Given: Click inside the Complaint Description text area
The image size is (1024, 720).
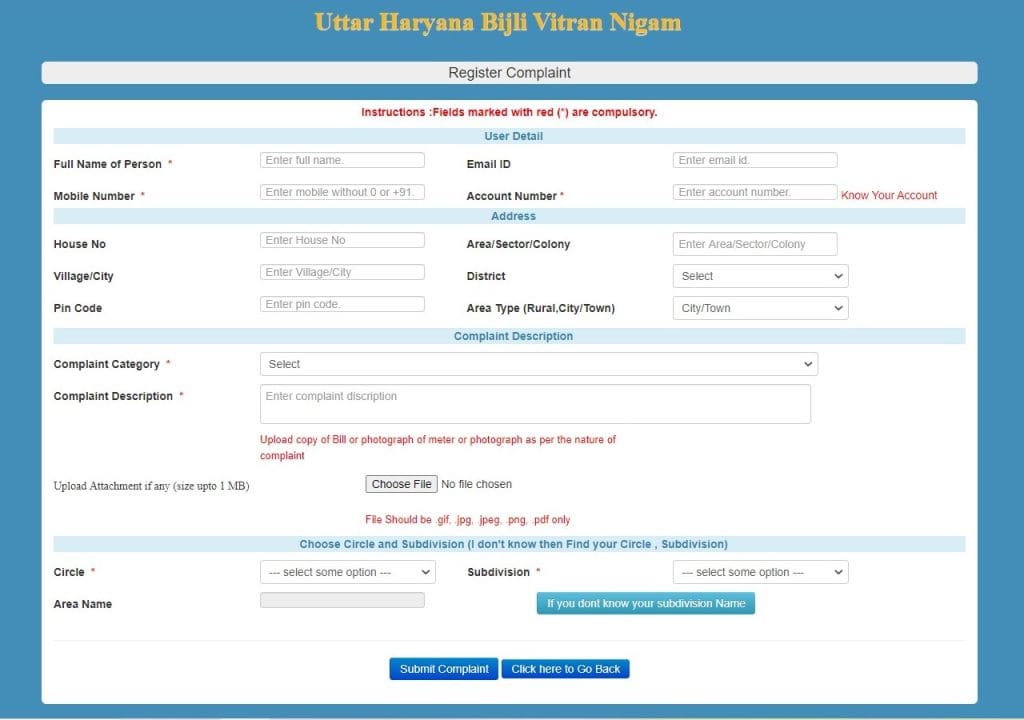Looking at the screenshot, I should 536,403.
